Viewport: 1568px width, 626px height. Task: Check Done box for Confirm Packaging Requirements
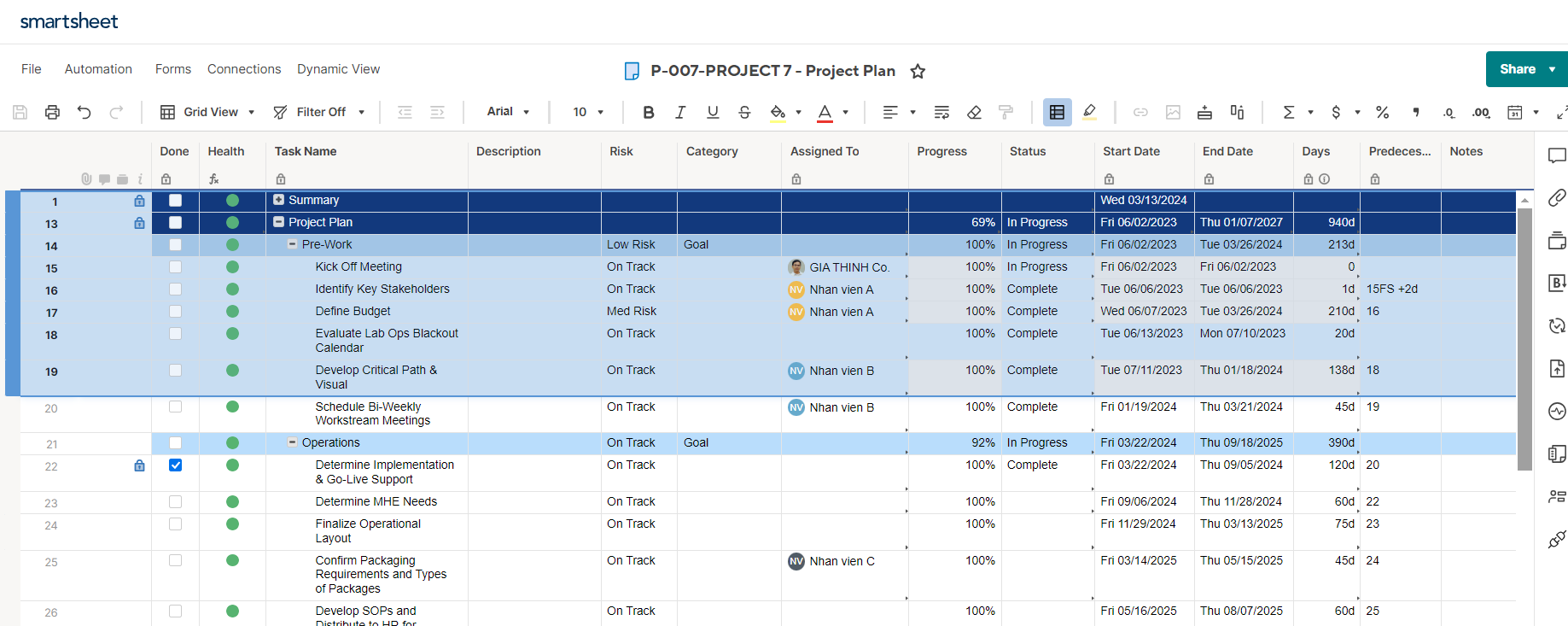point(175,560)
